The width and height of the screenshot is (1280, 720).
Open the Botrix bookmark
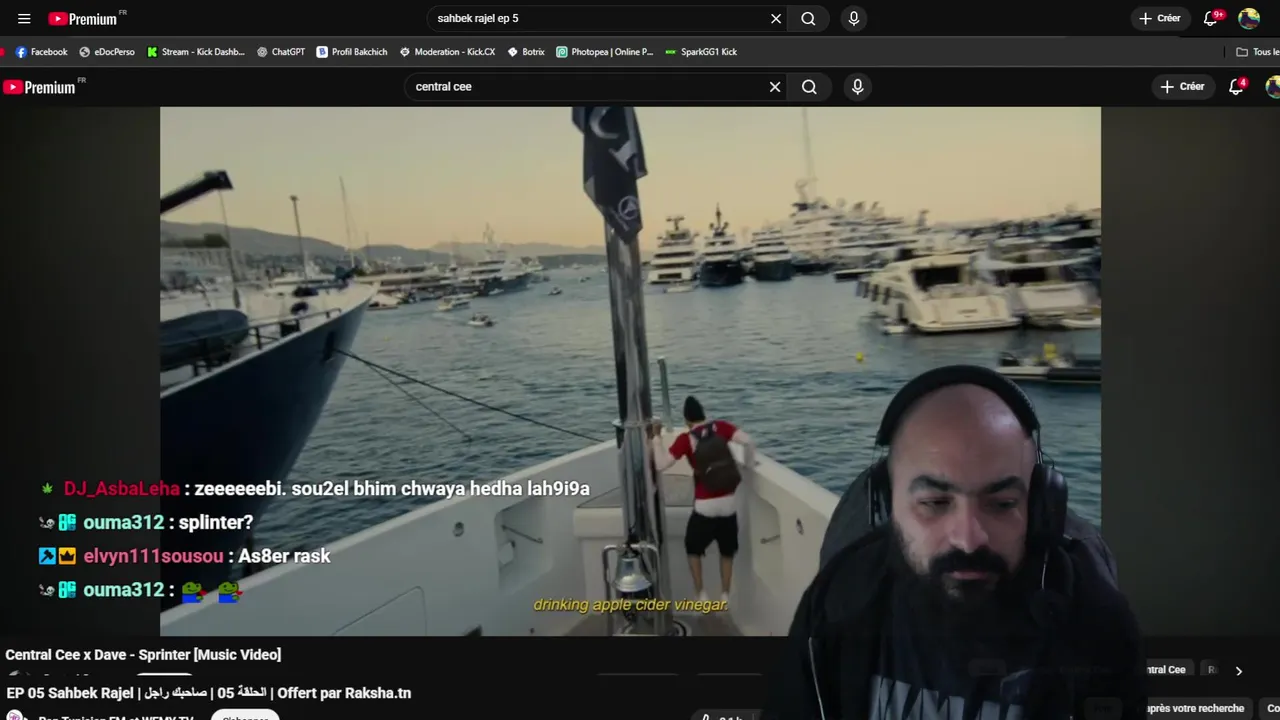coord(526,52)
